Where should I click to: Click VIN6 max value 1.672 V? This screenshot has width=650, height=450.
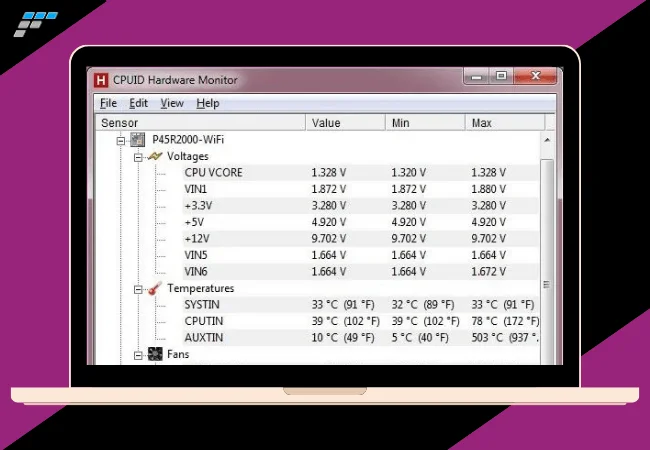pyautogui.click(x=488, y=272)
